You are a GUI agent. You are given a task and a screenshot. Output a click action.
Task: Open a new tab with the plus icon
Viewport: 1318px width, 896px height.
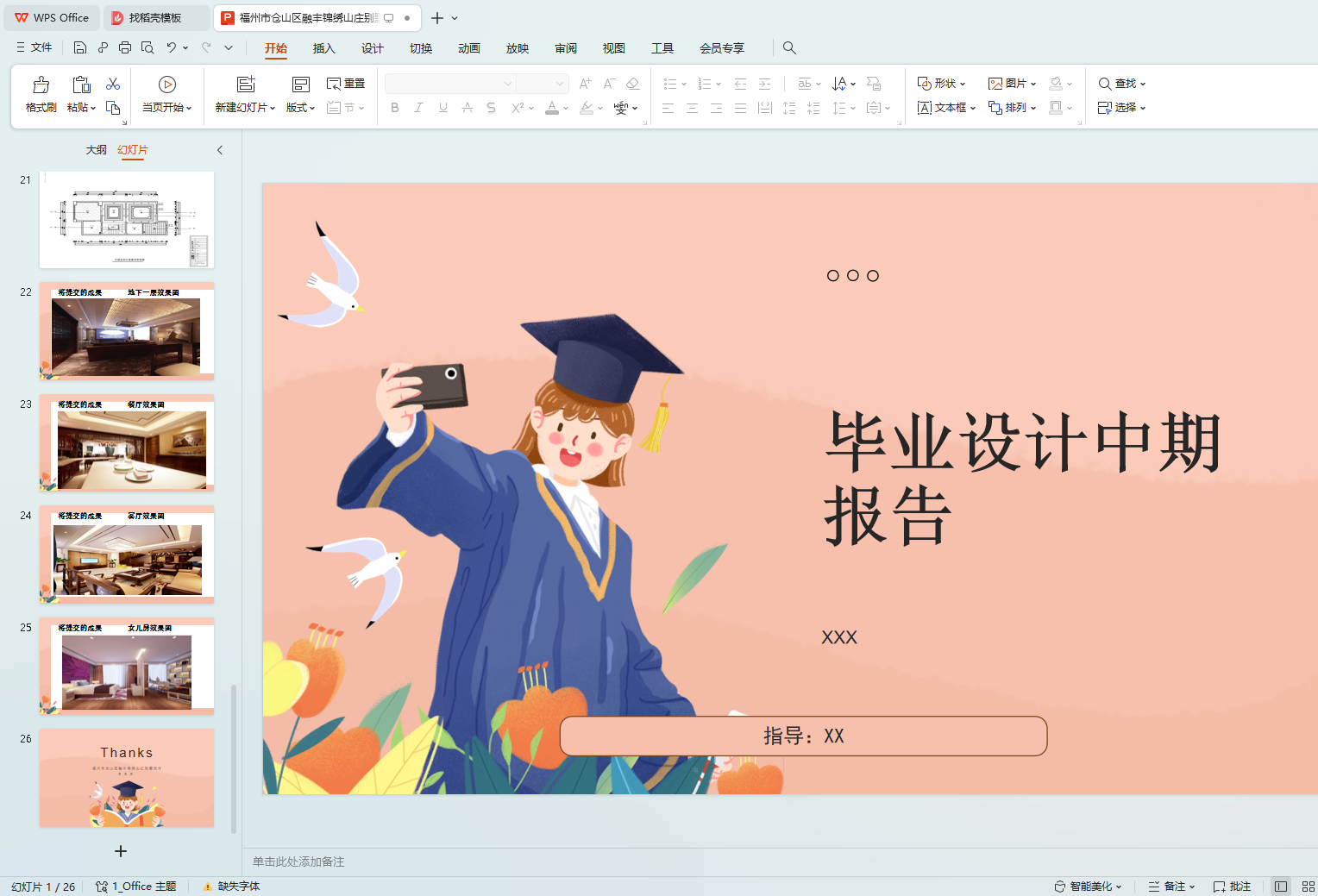[437, 18]
